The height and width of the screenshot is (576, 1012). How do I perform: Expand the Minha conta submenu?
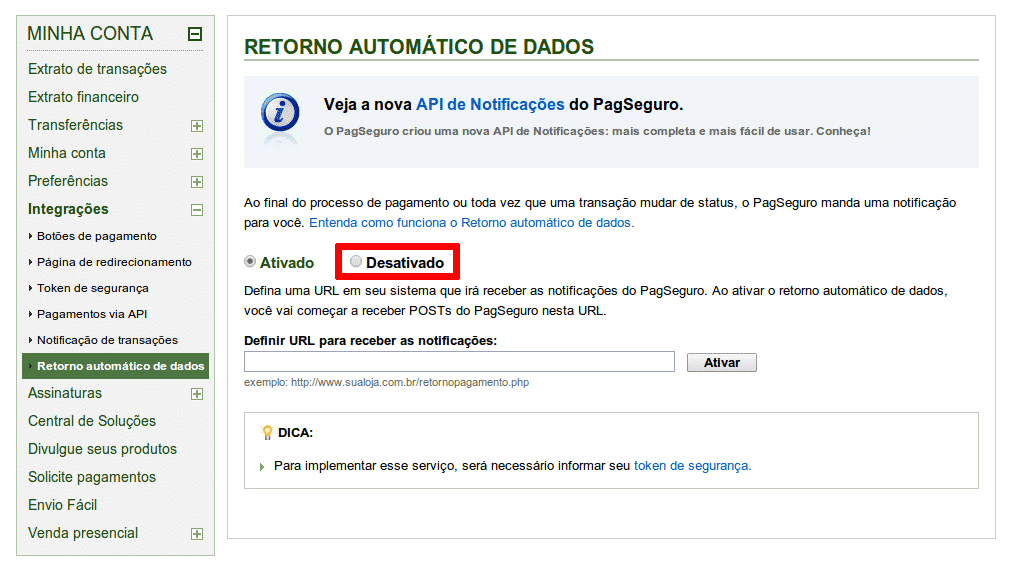click(197, 154)
